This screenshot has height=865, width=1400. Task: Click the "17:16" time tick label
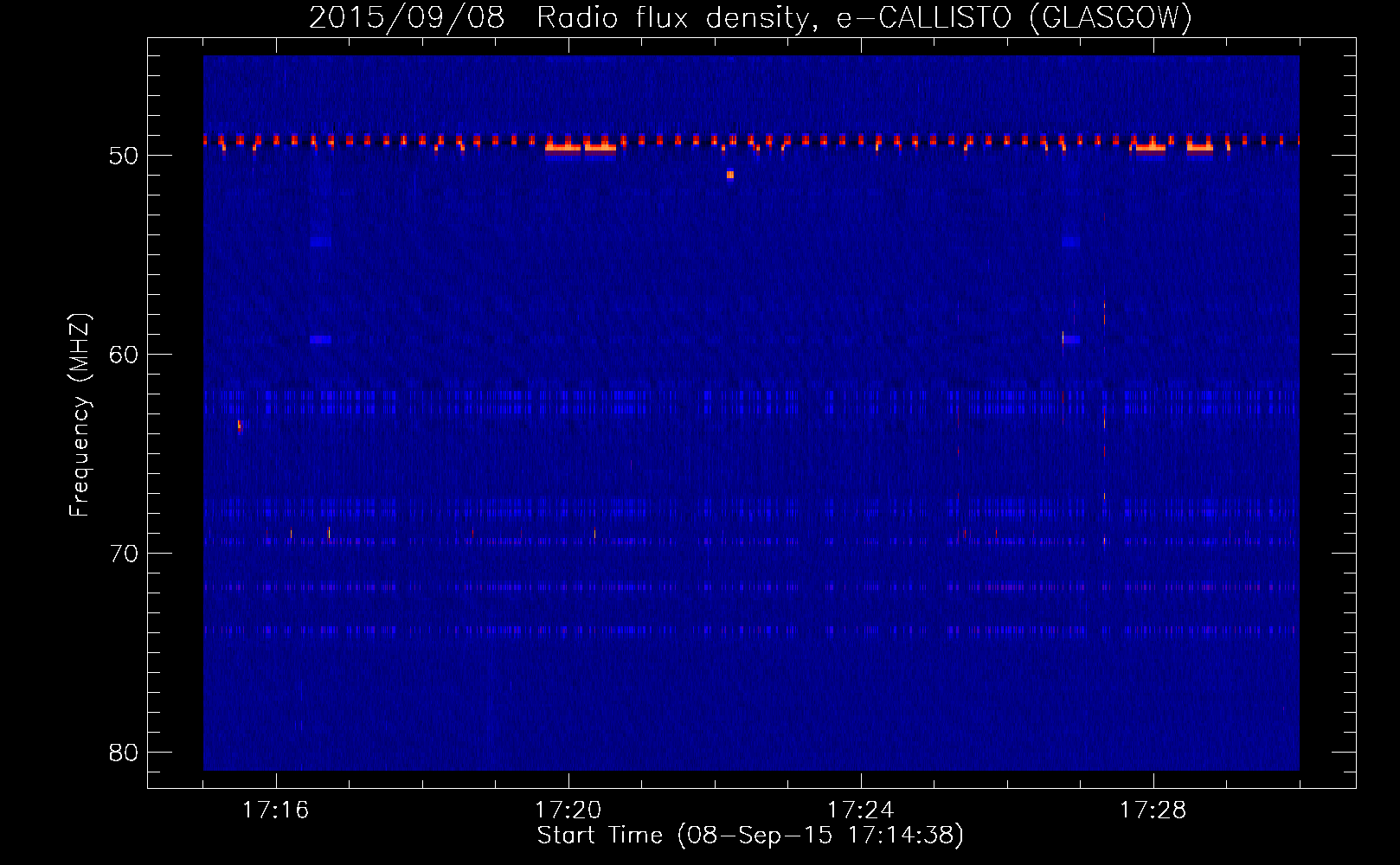click(x=276, y=811)
